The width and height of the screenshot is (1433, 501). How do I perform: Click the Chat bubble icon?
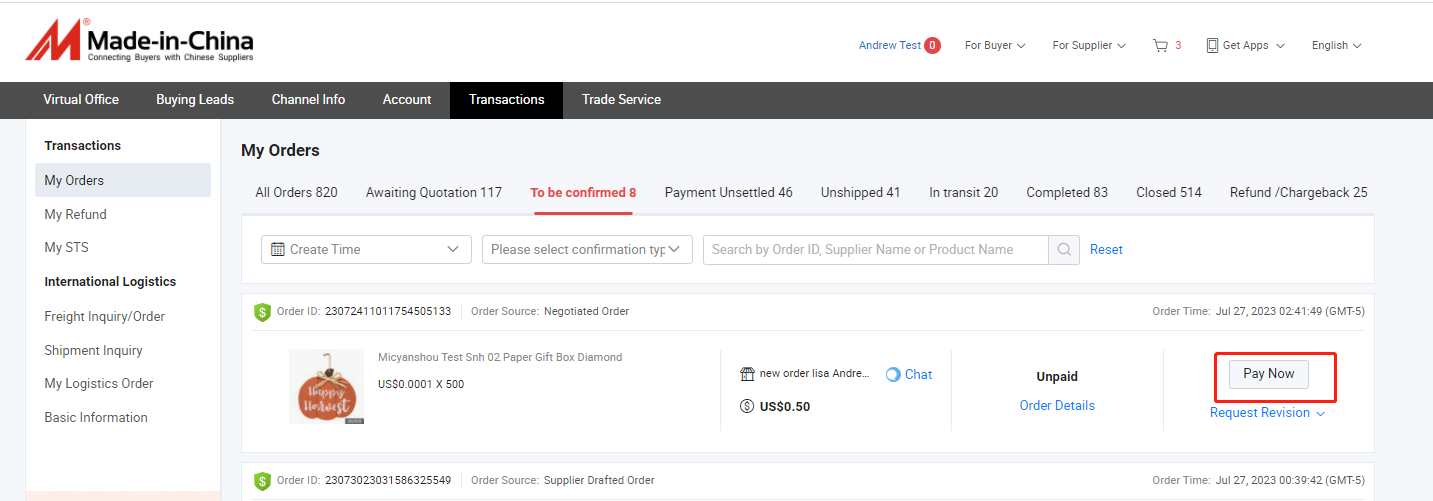[893, 374]
